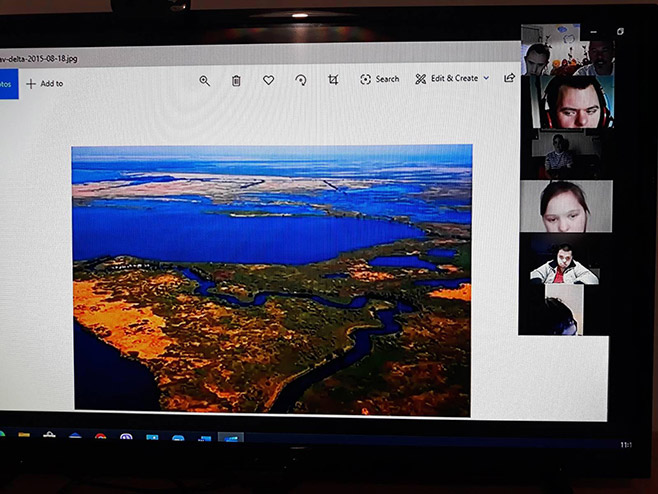The image size is (658, 494).
Task: Click the aerial river delta photo
Action: point(272,280)
